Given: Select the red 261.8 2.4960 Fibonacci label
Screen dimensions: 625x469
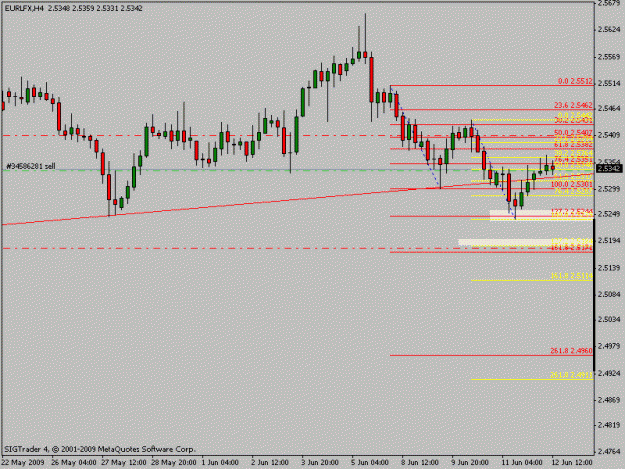Looking at the screenshot, I should tap(572, 351).
